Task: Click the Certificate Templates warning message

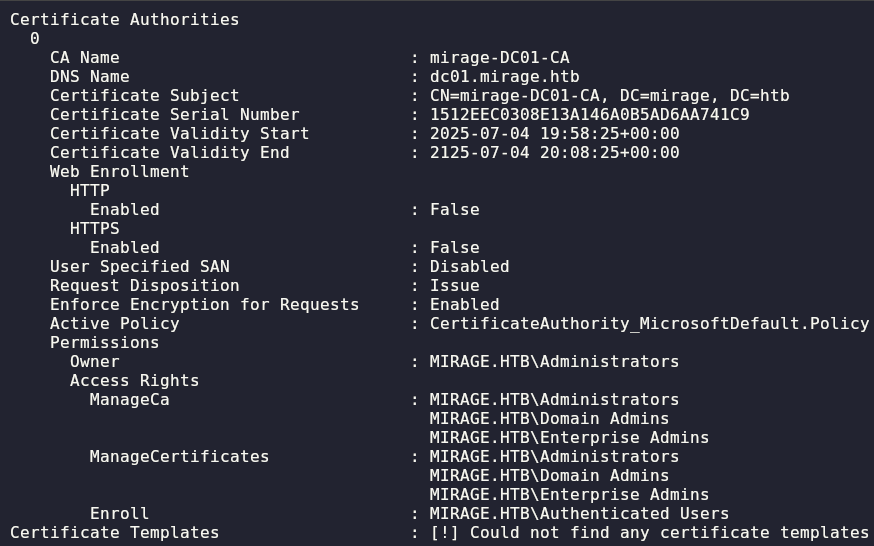Action: 649,532
